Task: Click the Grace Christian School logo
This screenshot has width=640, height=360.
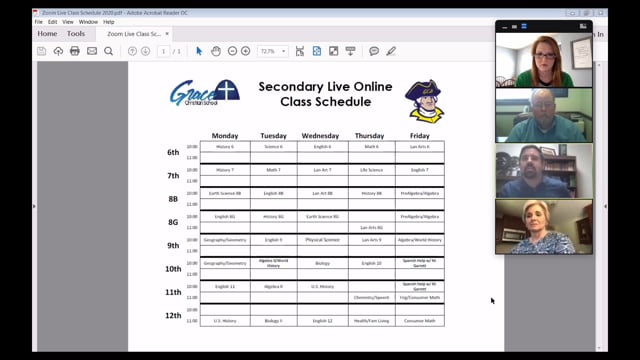Action: pyautogui.click(x=205, y=93)
